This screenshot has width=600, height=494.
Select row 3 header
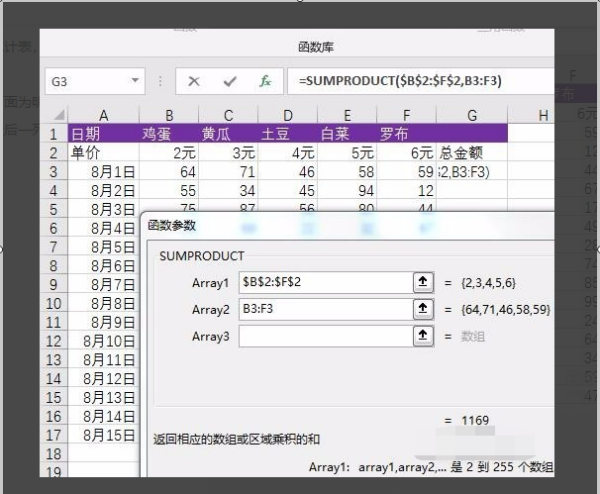55,171
